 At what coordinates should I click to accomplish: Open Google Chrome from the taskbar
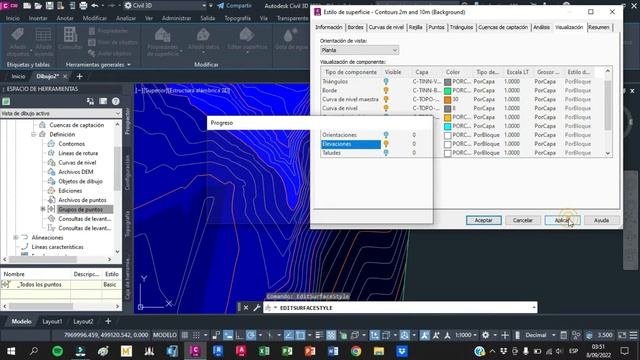coord(356,351)
